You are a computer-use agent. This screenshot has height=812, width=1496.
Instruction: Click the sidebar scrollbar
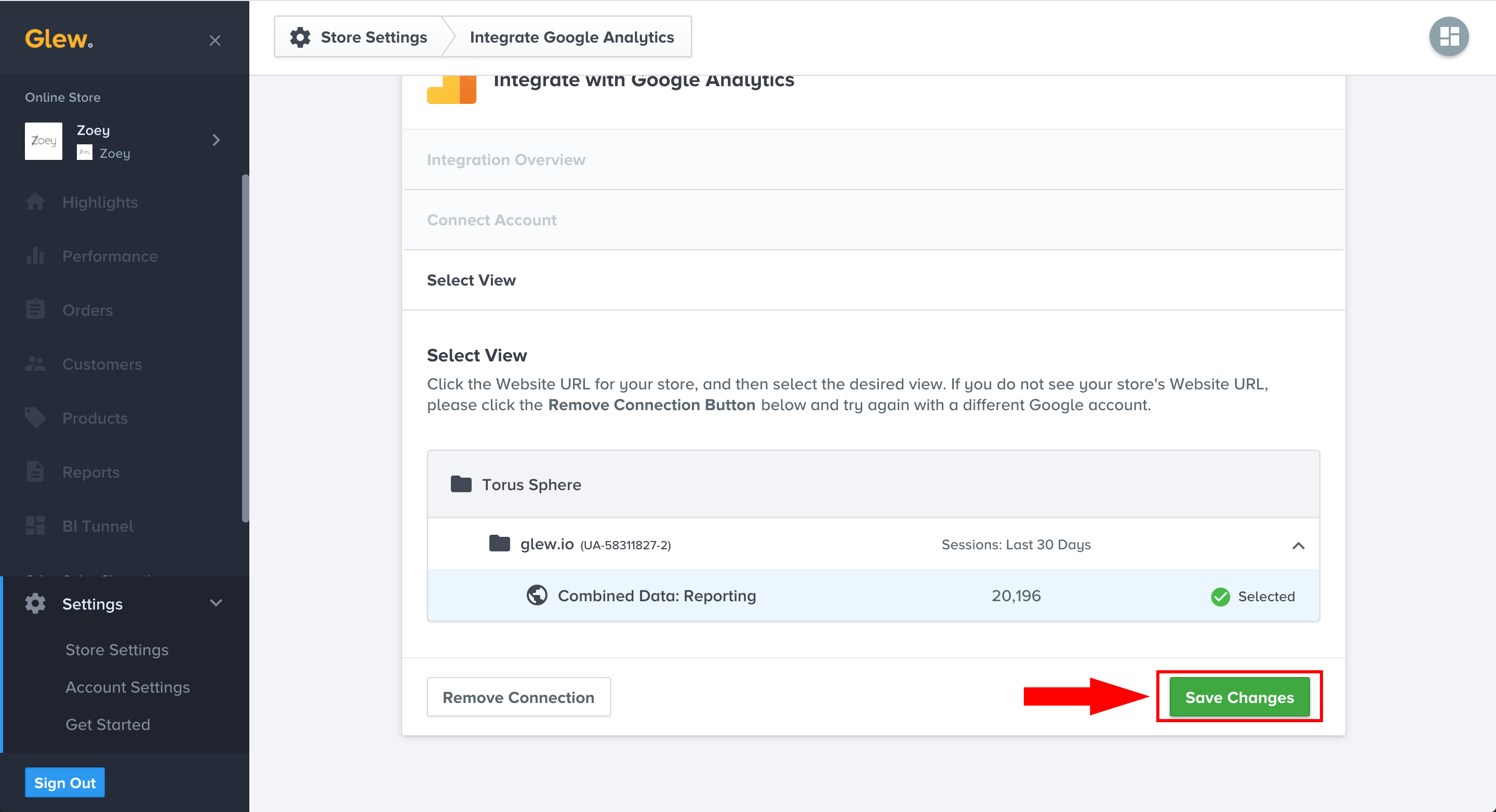[245, 348]
